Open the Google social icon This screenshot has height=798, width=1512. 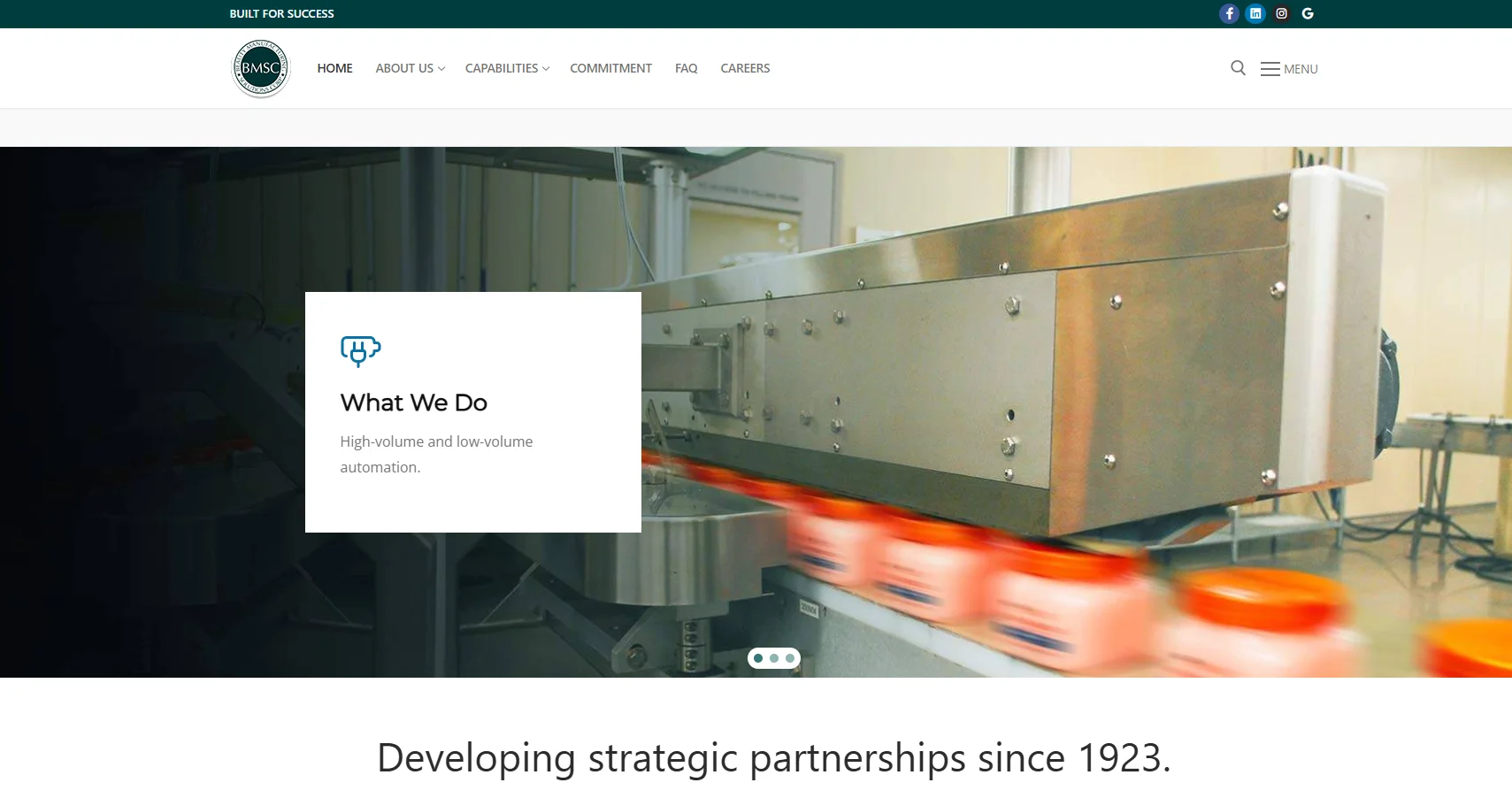pyautogui.click(x=1308, y=13)
